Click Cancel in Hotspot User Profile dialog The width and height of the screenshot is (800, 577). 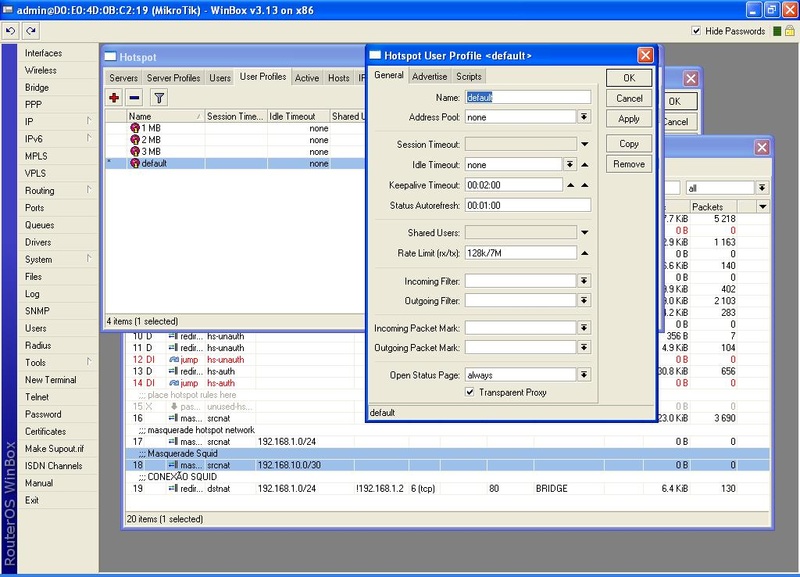click(629, 98)
